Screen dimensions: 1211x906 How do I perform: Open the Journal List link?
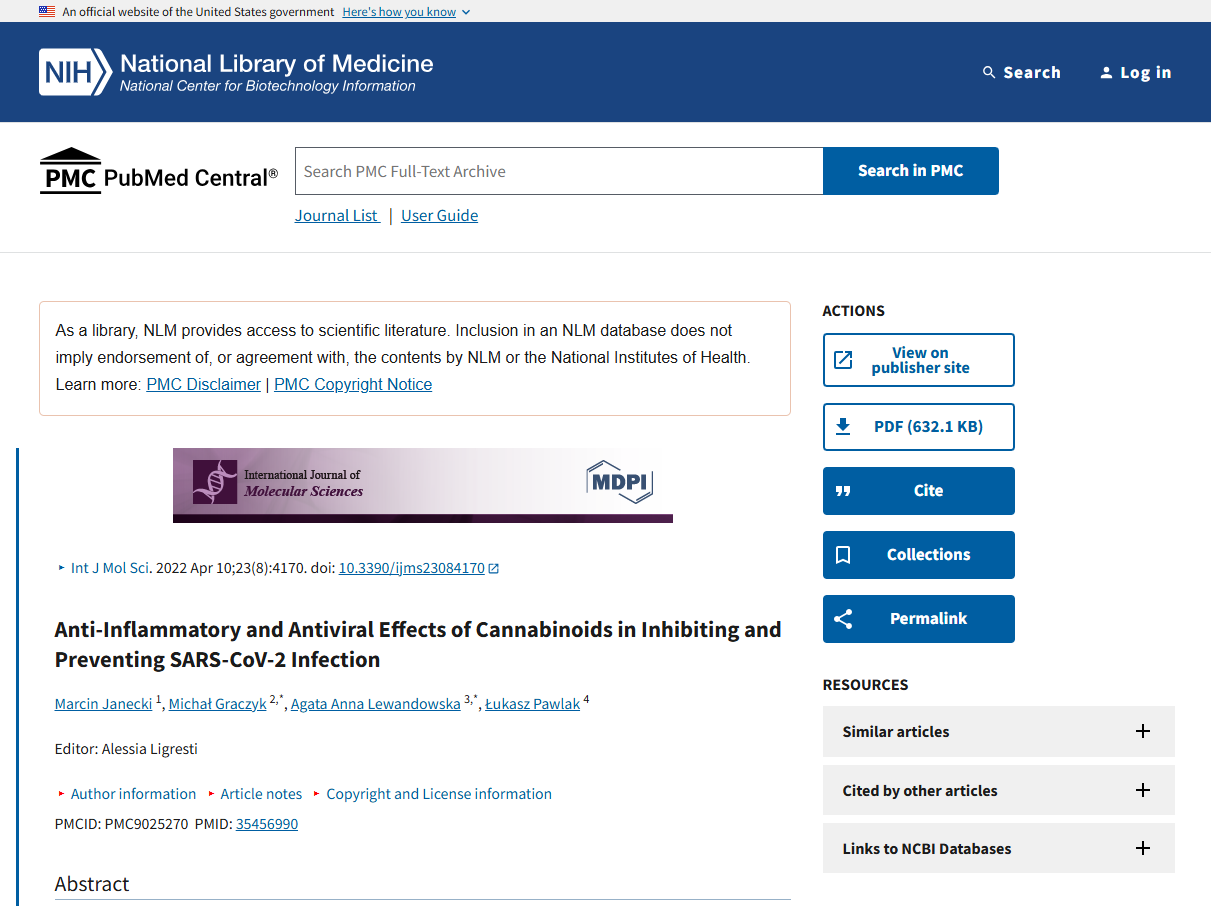[336, 215]
